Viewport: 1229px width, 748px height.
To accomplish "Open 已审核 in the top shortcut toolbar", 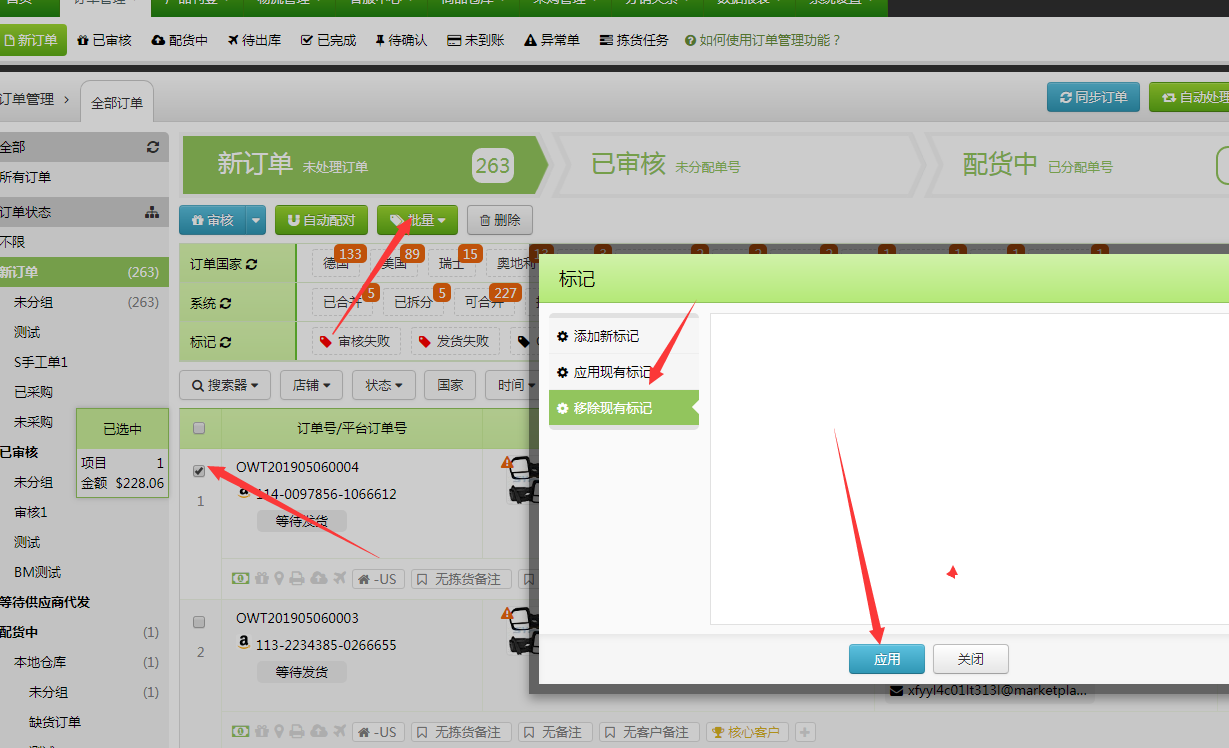I will coord(104,40).
